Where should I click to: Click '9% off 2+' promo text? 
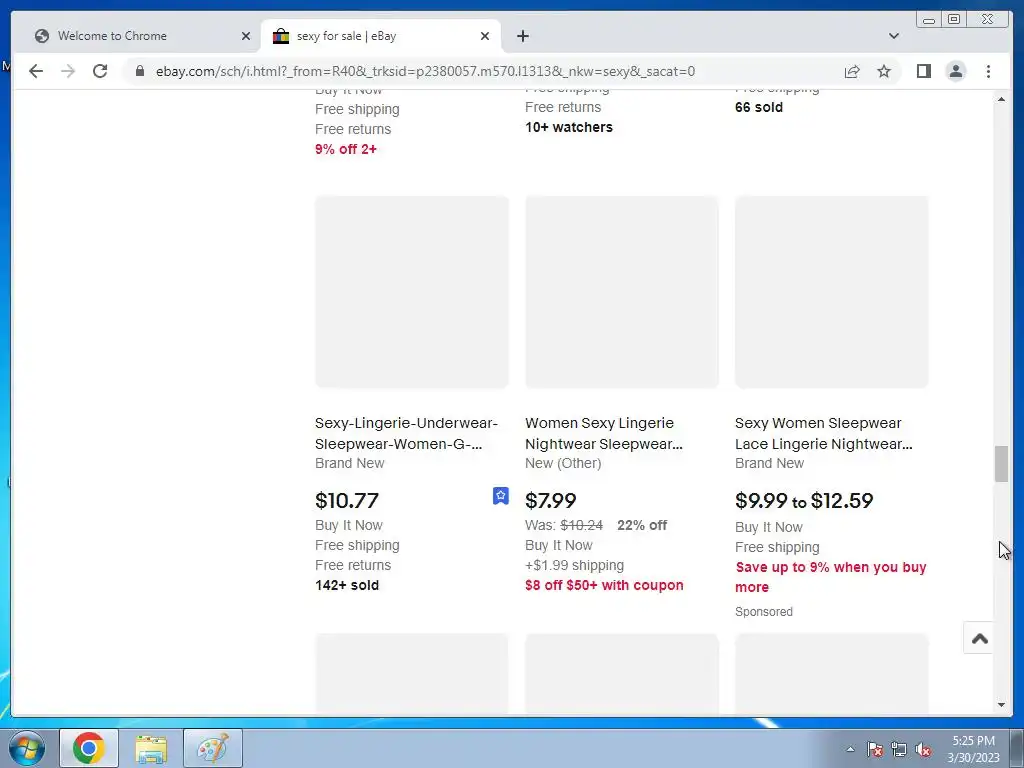345,149
